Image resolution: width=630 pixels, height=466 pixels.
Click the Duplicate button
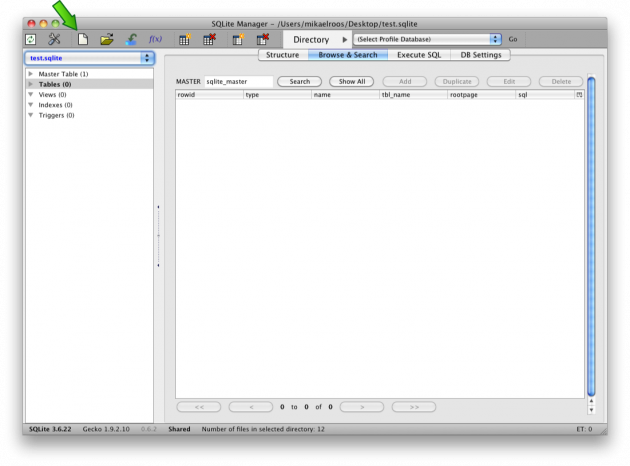457,82
